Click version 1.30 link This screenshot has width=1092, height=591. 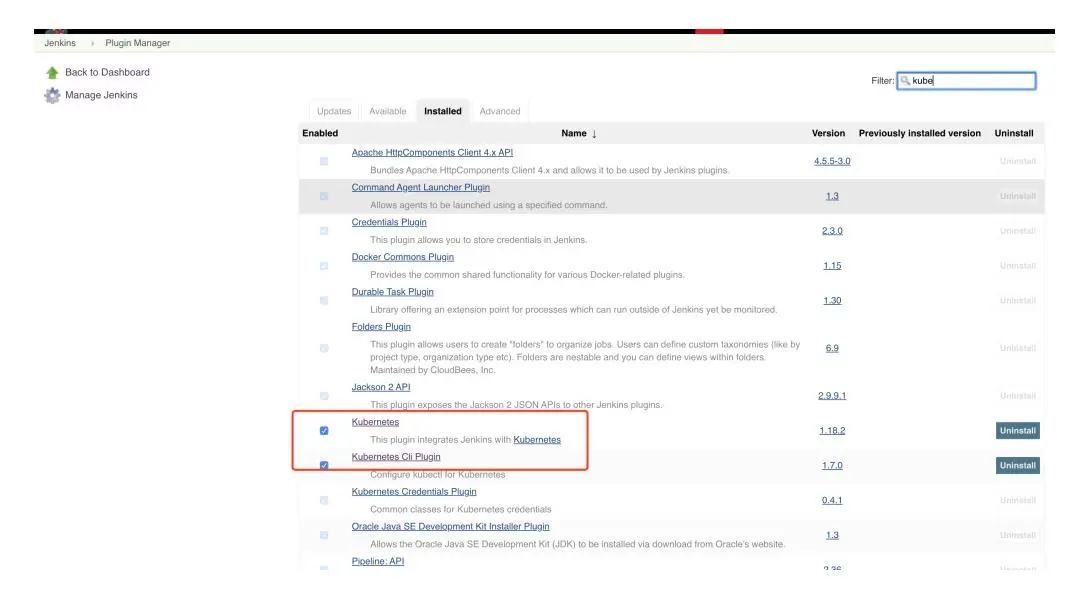tap(832, 301)
